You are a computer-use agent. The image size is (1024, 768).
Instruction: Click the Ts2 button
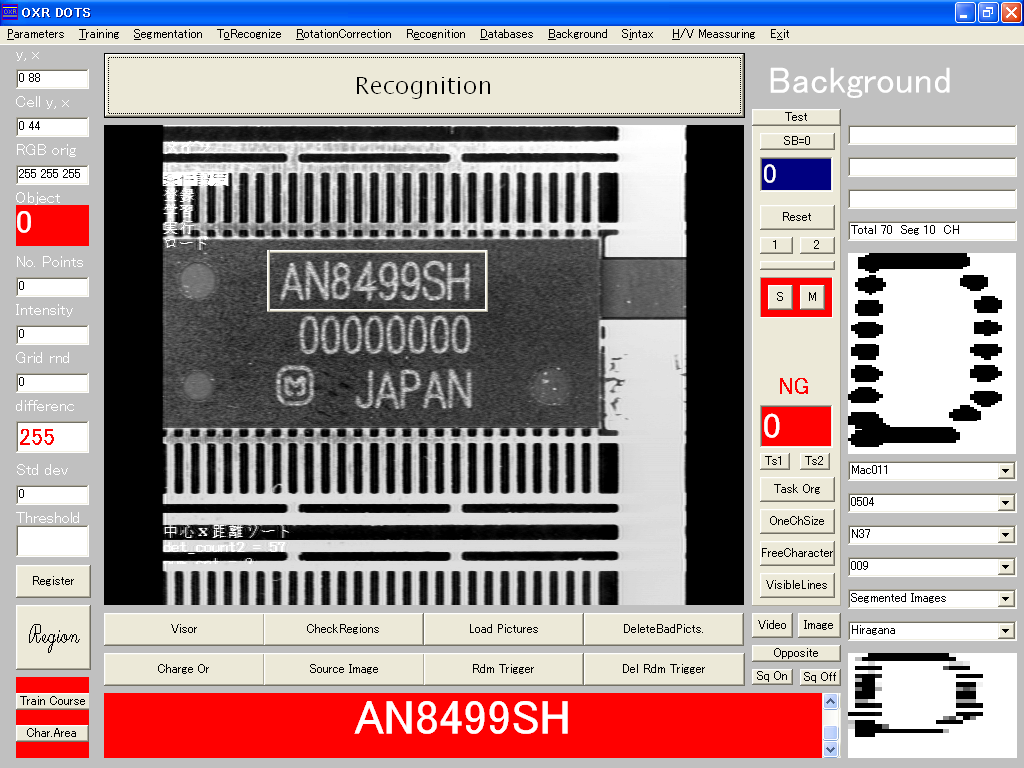click(x=814, y=461)
